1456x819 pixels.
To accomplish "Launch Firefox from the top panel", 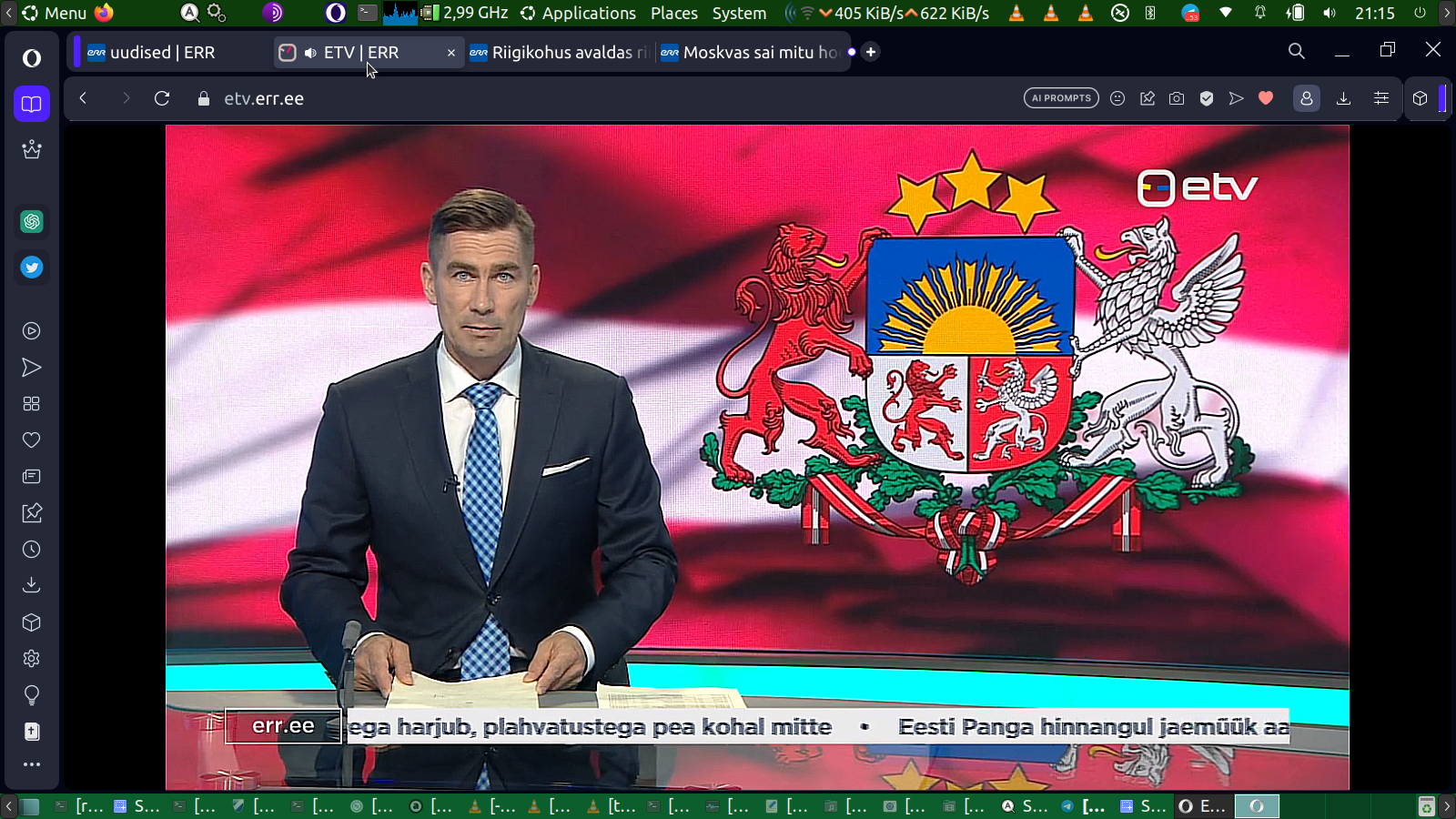I will point(104,13).
